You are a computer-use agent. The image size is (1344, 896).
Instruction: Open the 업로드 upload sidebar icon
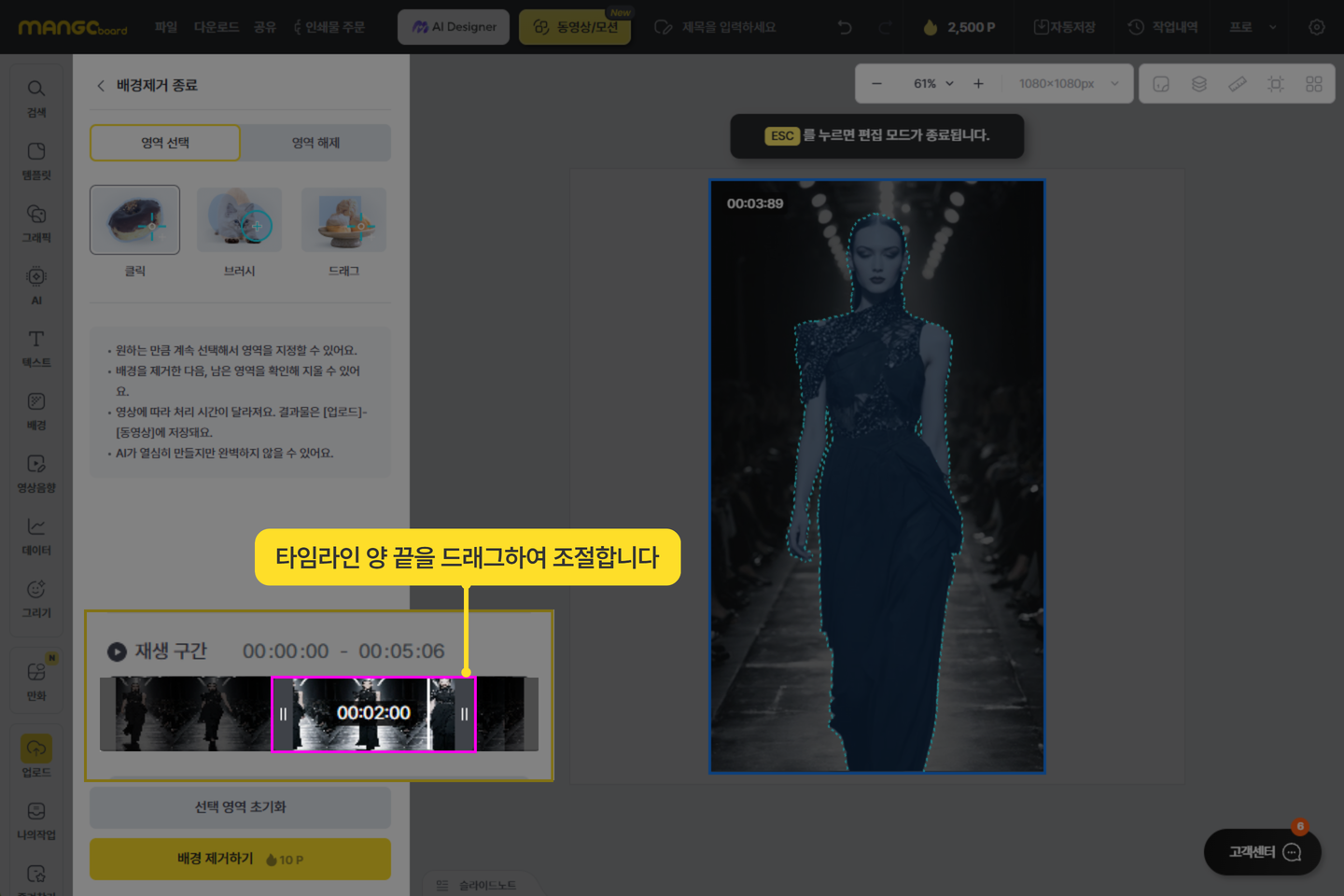click(35, 757)
